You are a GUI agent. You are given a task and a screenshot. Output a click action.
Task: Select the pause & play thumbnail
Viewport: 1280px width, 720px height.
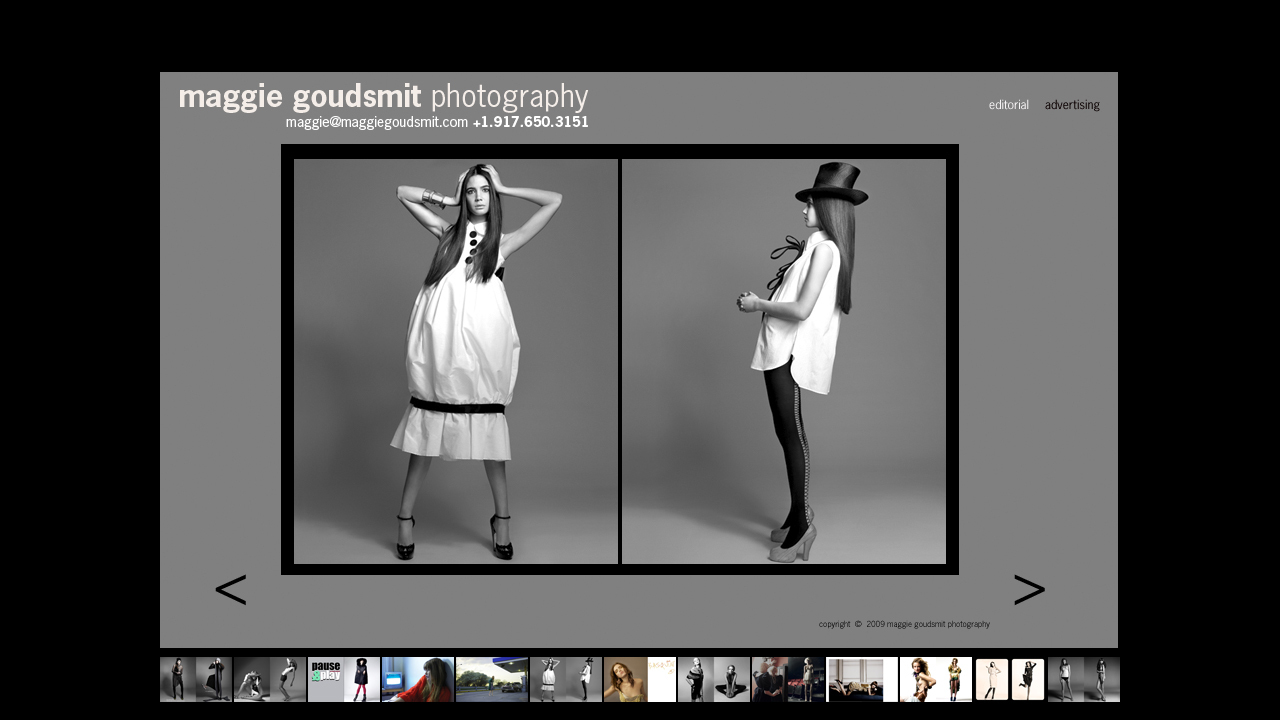[x=344, y=680]
